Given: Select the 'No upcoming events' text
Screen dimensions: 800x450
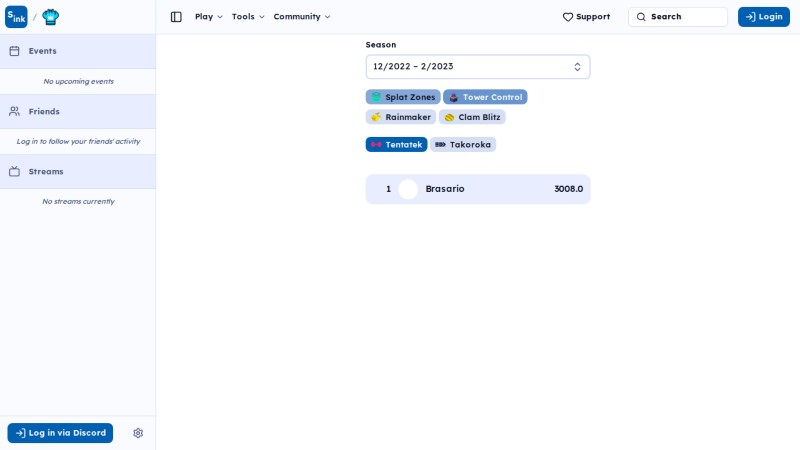Looking at the screenshot, I should pyautogui.click(x=79, y=81).
